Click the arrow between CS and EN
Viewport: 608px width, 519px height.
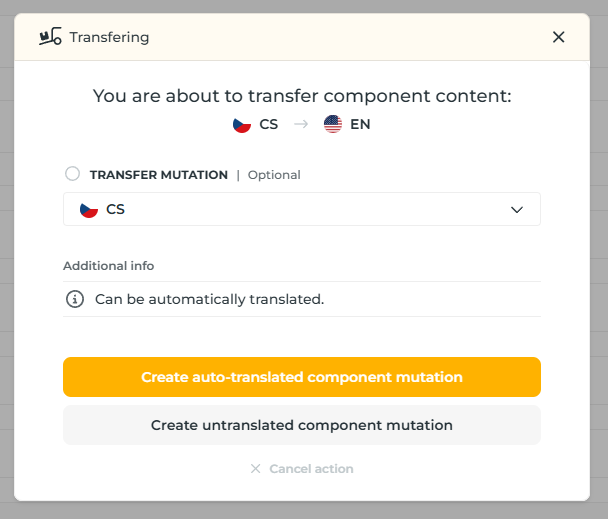click(x=300, y=125)
